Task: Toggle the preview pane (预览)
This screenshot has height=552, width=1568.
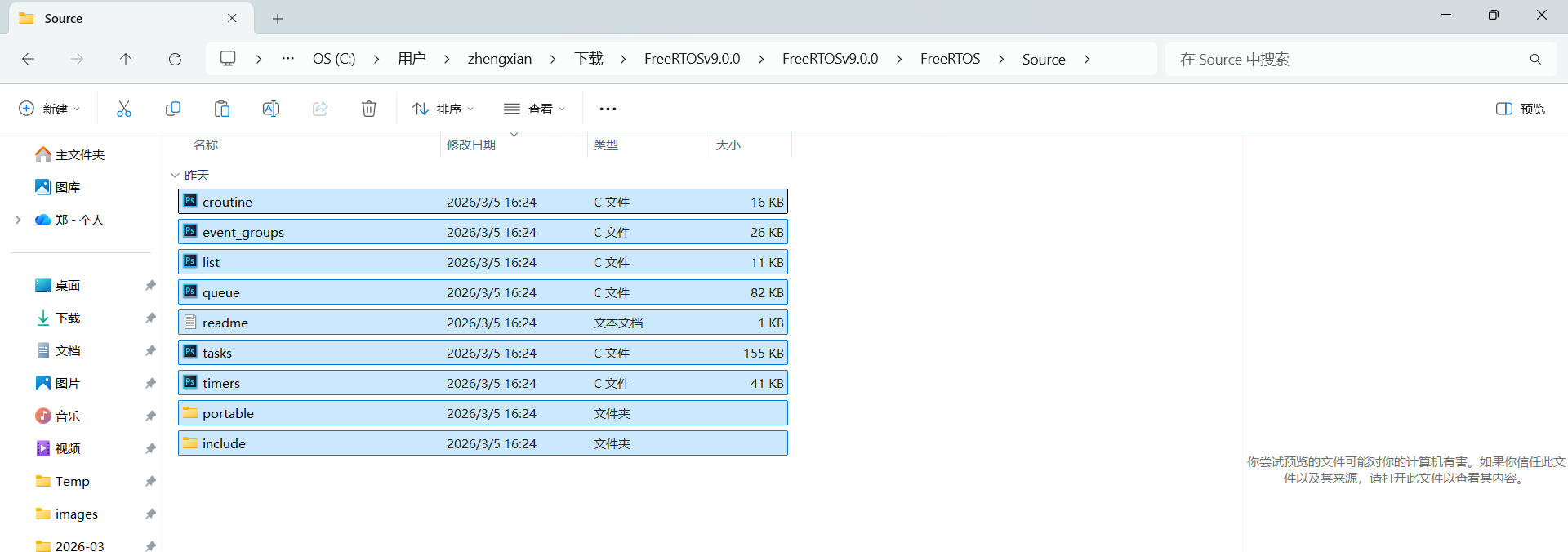Action: [1521, 109]
